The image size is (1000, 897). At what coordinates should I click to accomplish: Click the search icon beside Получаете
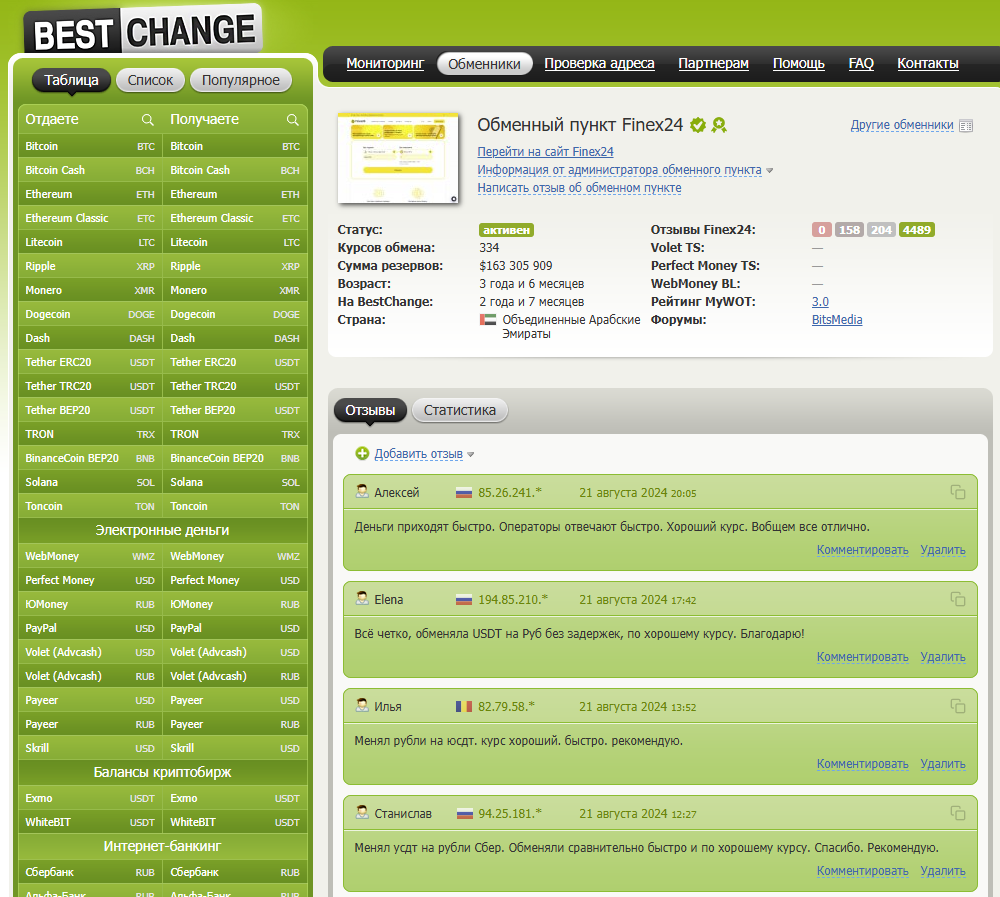click(293, 120)
